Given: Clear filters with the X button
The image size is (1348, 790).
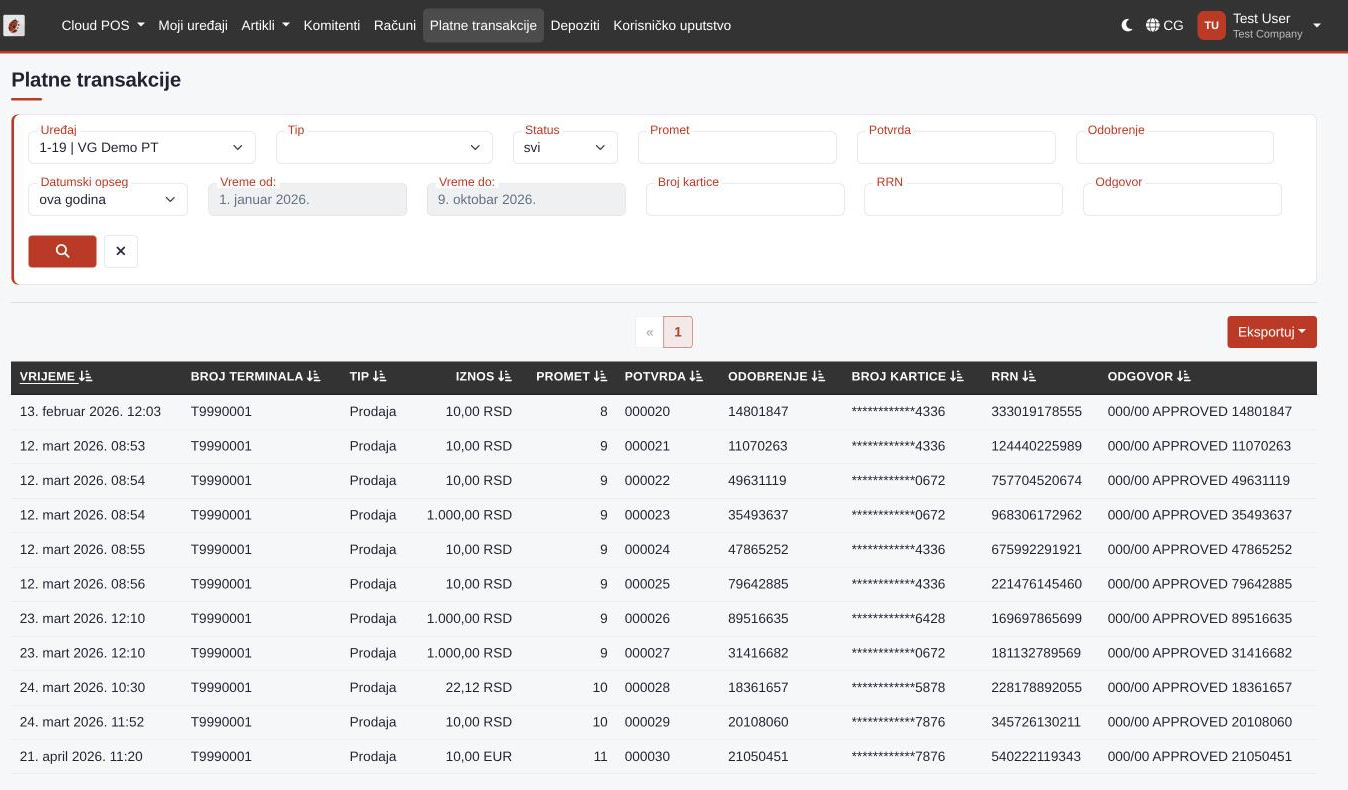Looking at the screenshot, I should click(x=121, y=251).
